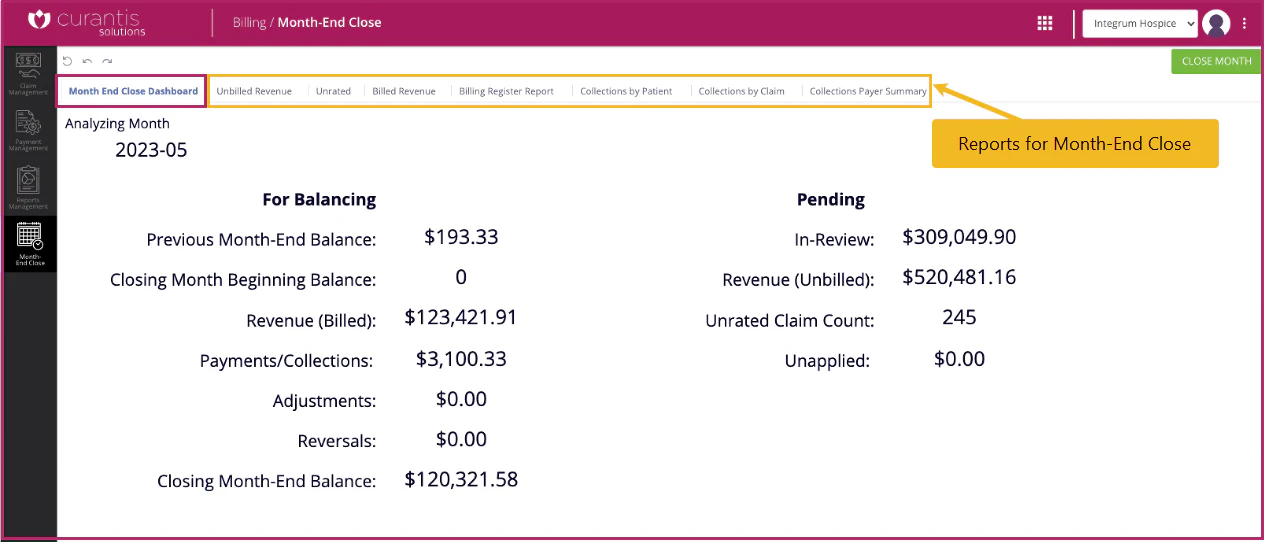
Task: Select the Month-End Close sidebar icon
Action: pyautogui.click(x=30, y=244)
